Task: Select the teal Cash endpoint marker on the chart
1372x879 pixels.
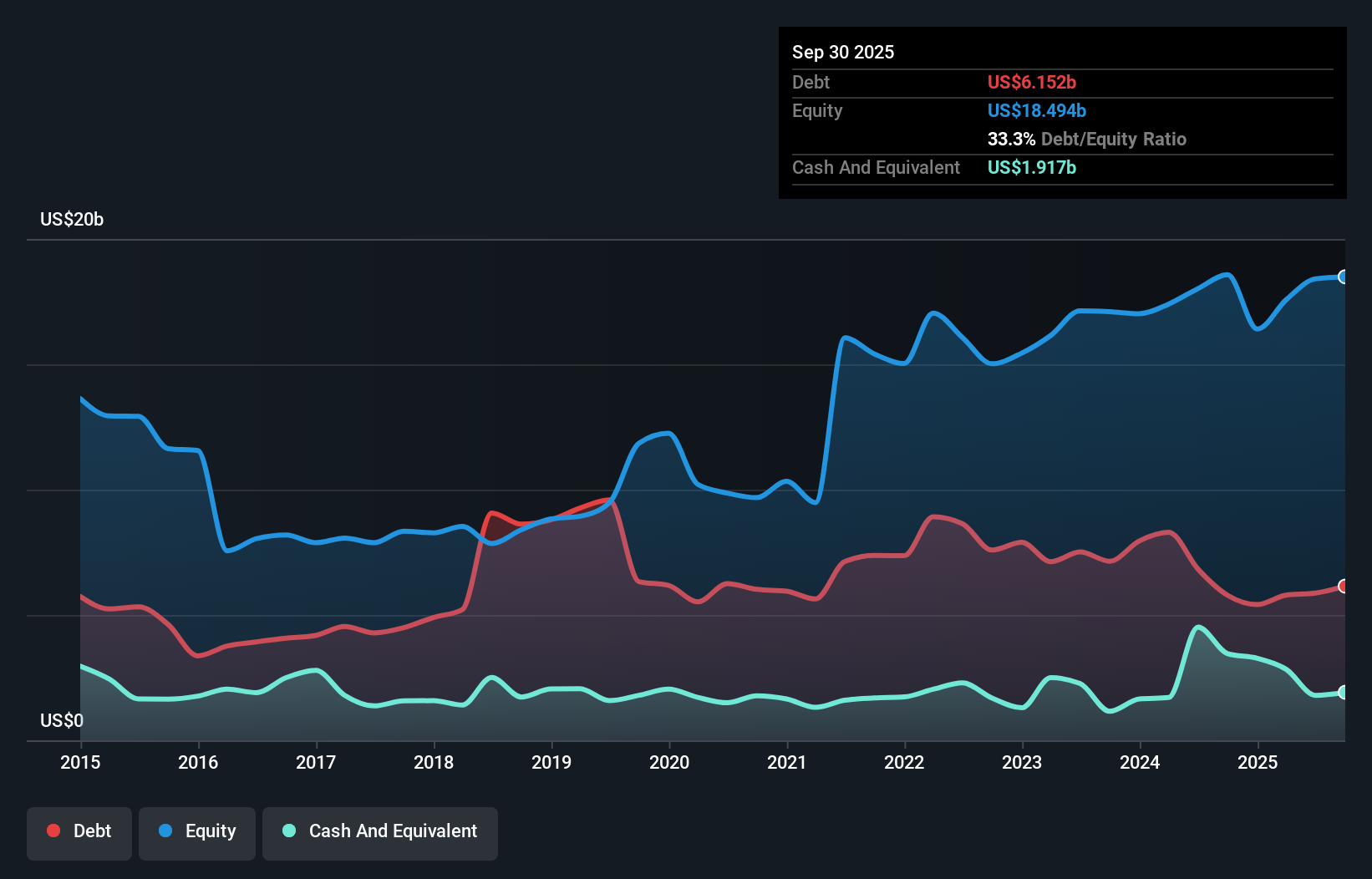Action: click(1343, 692)
